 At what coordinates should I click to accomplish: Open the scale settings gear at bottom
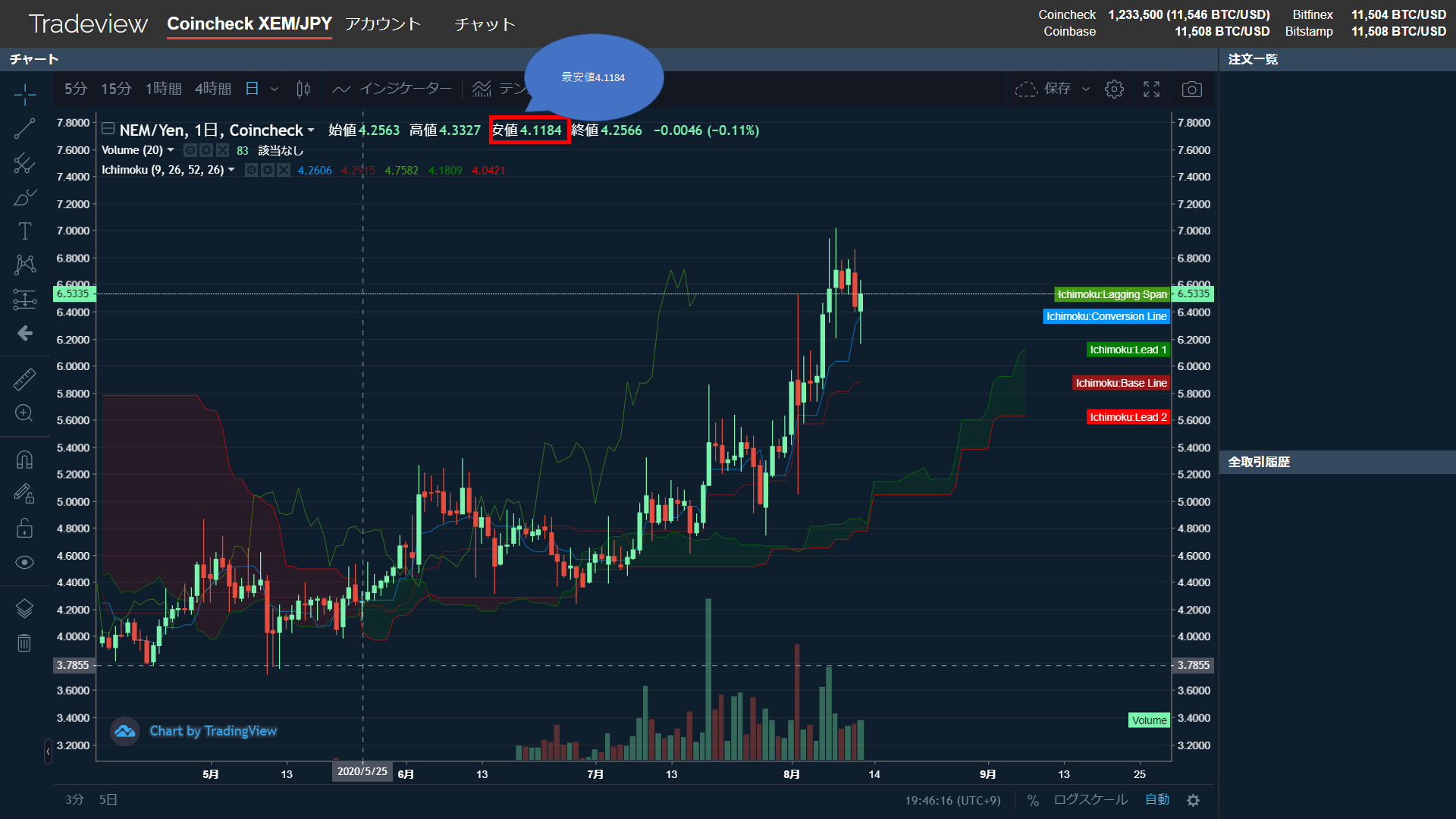click(1194, 800)
